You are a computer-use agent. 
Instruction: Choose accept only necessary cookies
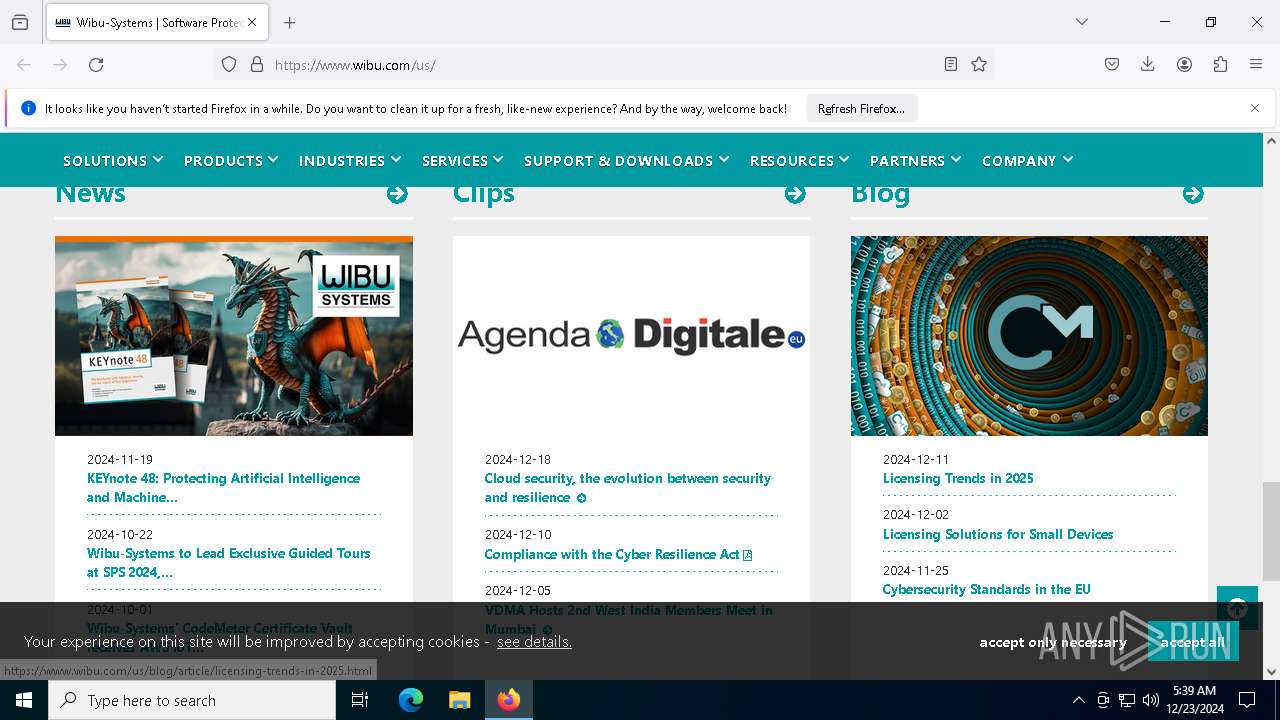coord(1052,642)
